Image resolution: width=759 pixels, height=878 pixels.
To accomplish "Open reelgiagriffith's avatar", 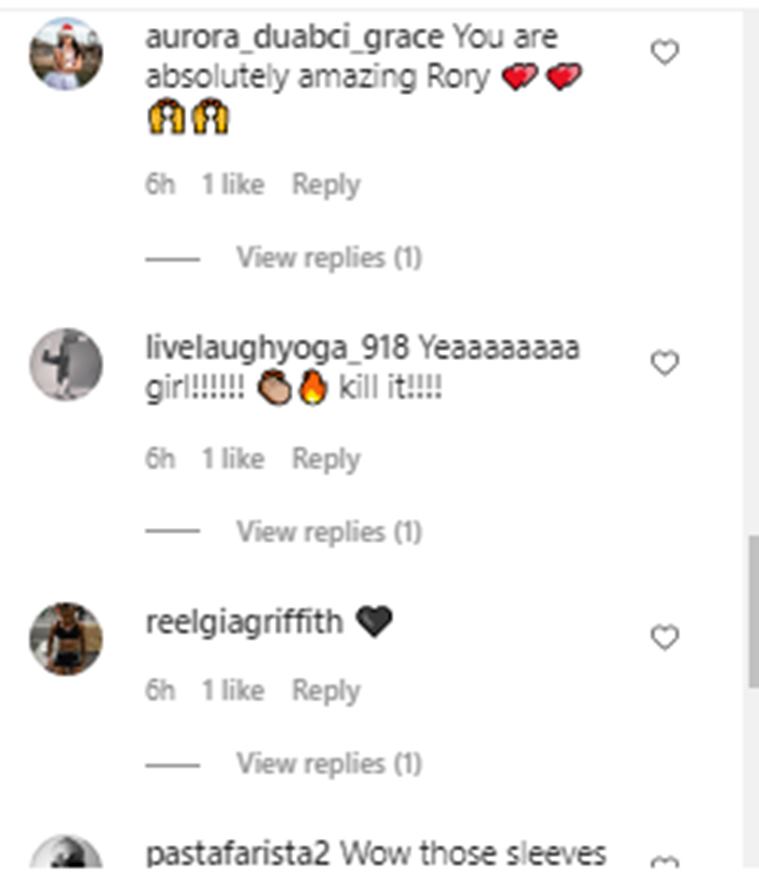I will pyautogui.click(x=66, y=638).
